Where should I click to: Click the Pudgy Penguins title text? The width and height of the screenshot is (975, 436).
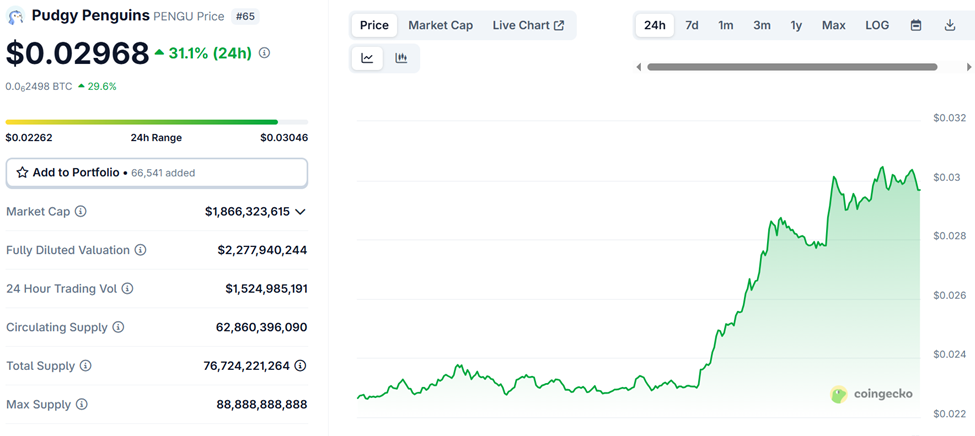91,16
